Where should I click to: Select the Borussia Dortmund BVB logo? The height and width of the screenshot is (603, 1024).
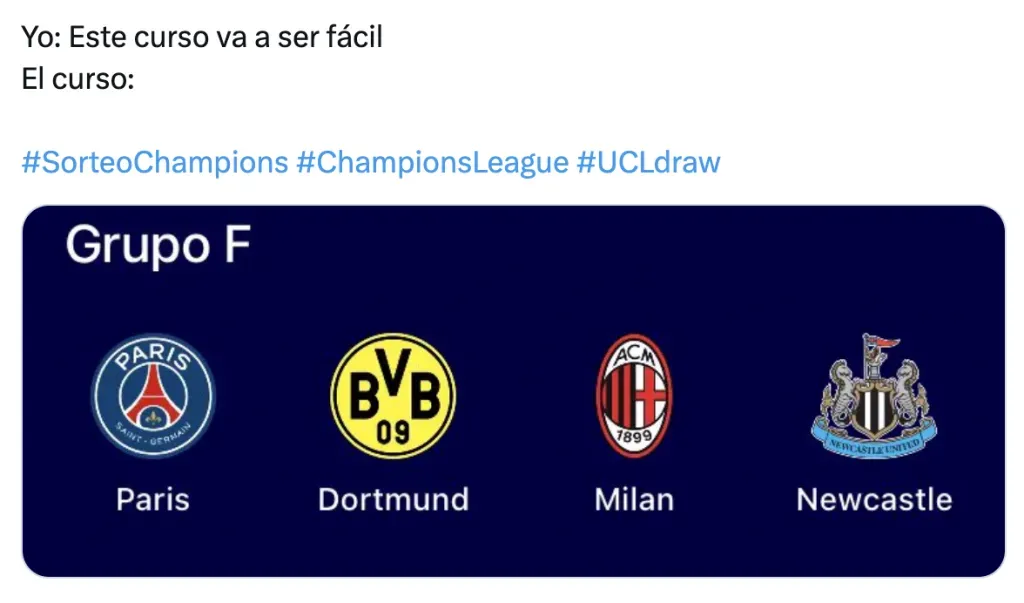[393, 395]
